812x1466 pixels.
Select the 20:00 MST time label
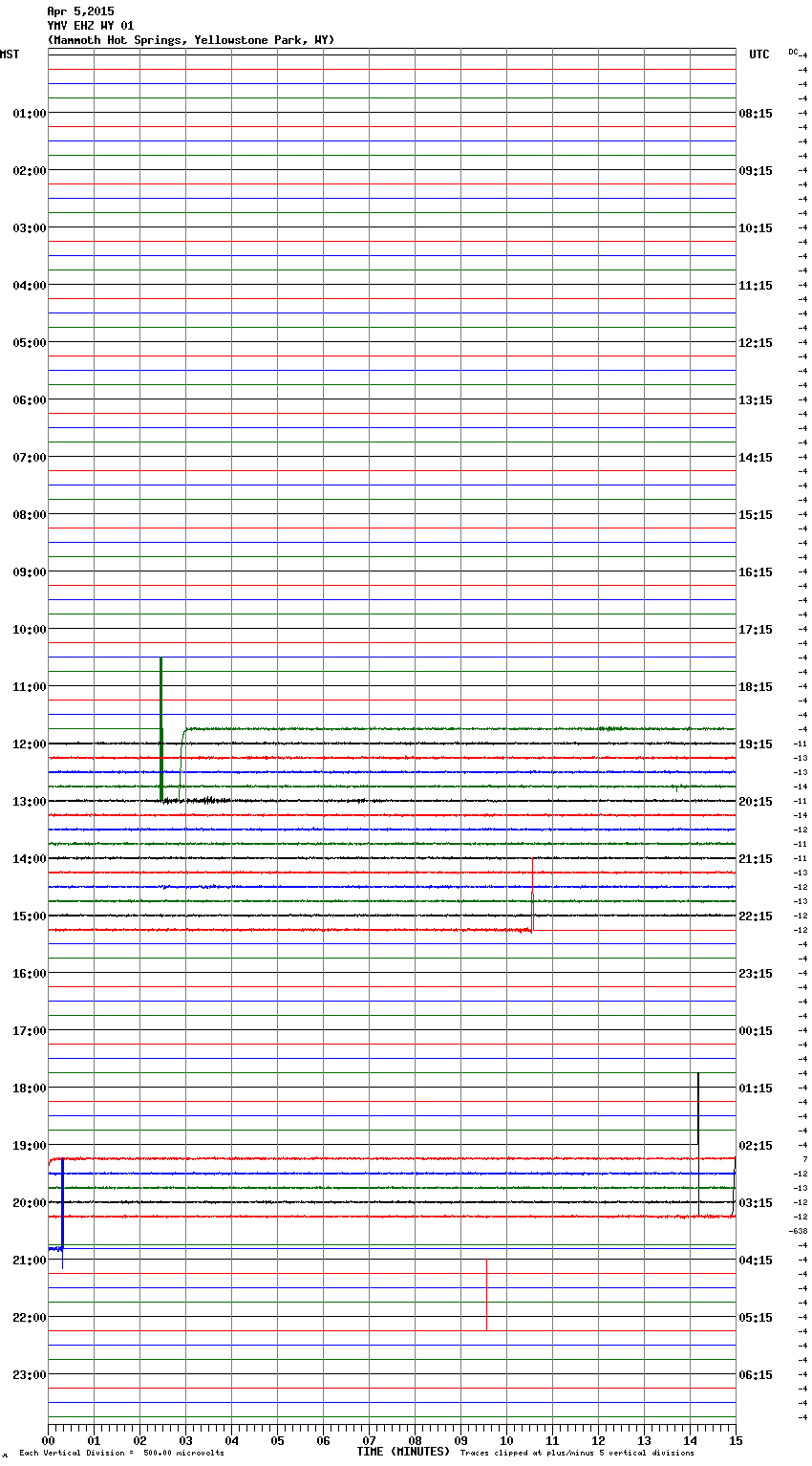[x=30, y=1203]
